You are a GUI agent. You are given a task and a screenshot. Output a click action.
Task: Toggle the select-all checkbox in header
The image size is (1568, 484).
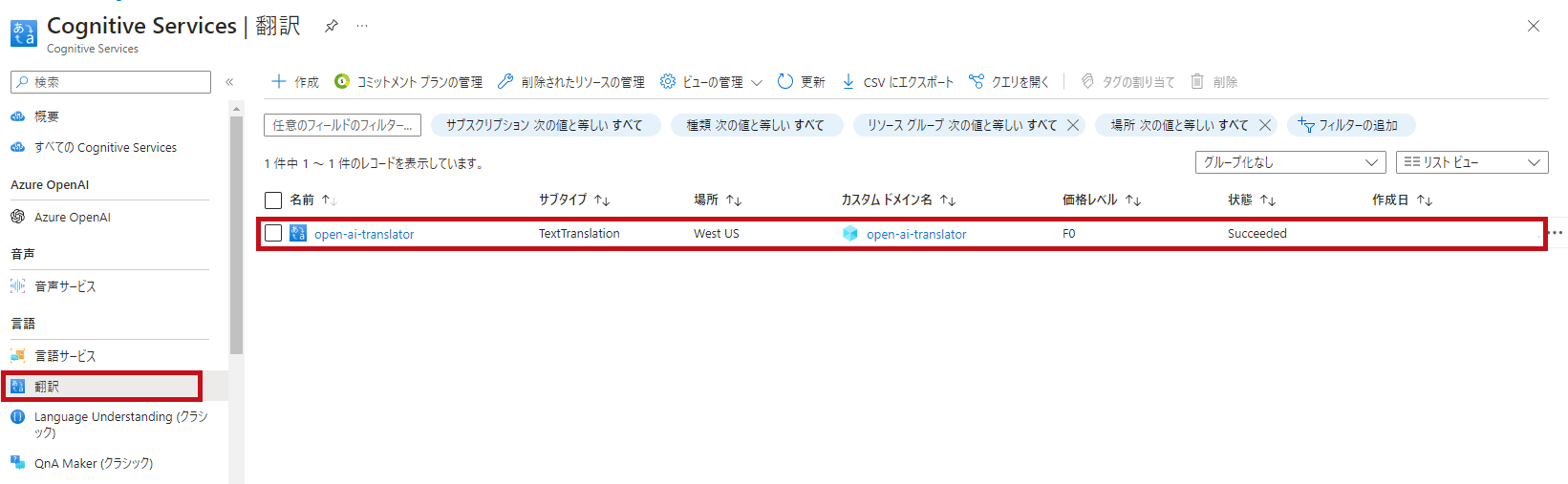point(273,200)
